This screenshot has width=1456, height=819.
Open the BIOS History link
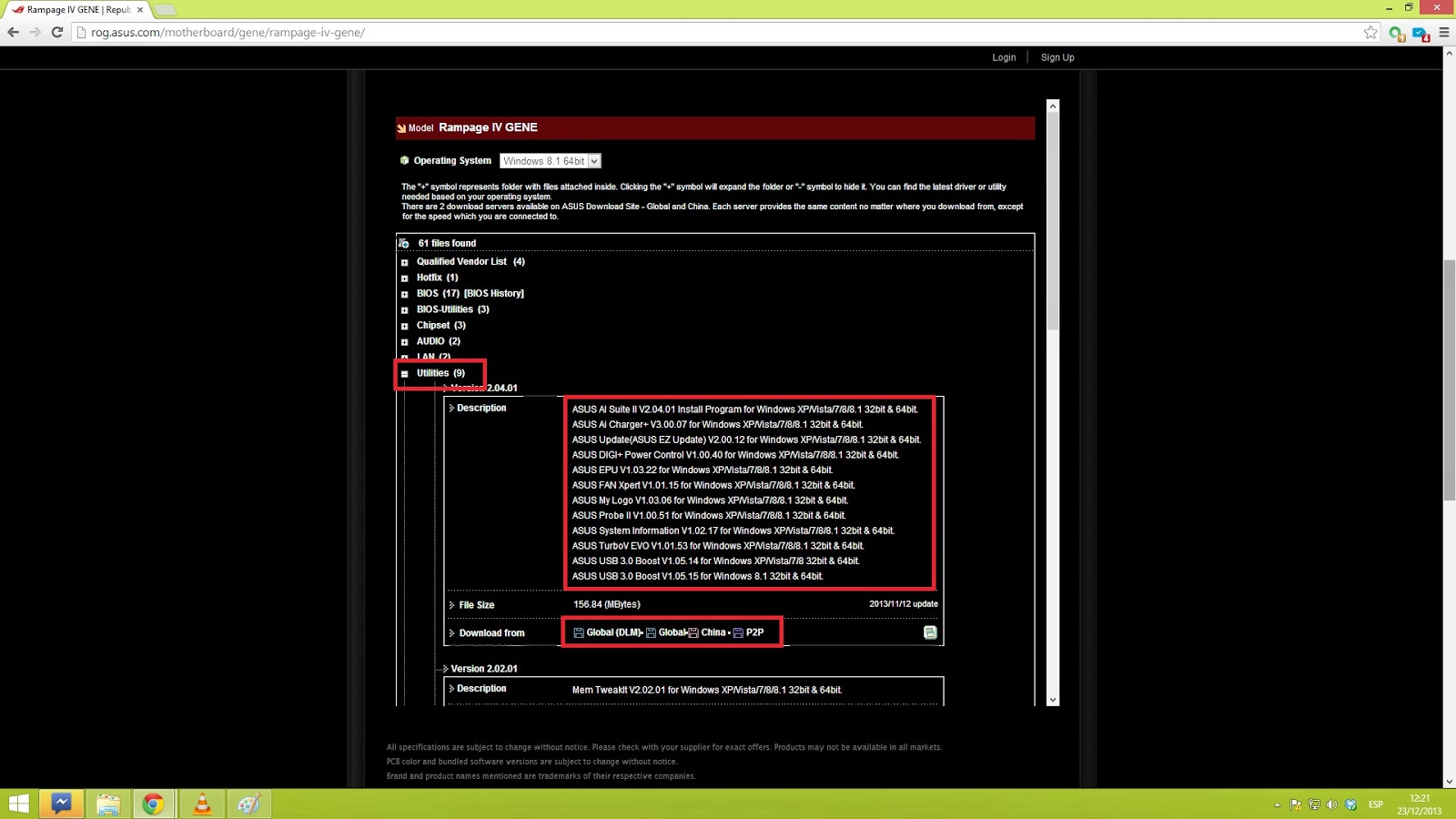click(x=494, y=293)
